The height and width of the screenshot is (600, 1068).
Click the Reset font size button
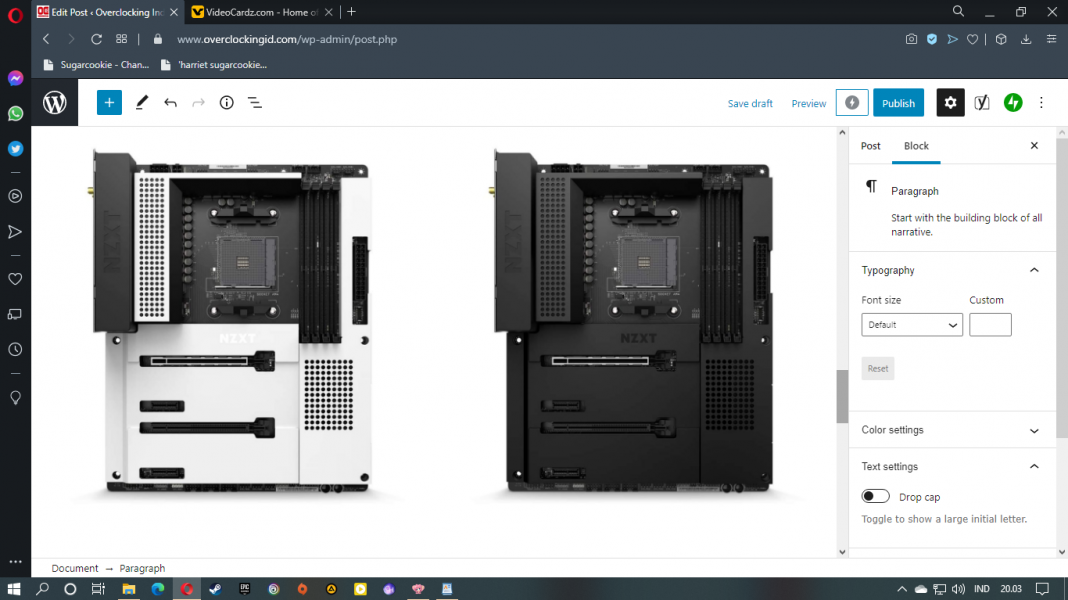point(877,368)
